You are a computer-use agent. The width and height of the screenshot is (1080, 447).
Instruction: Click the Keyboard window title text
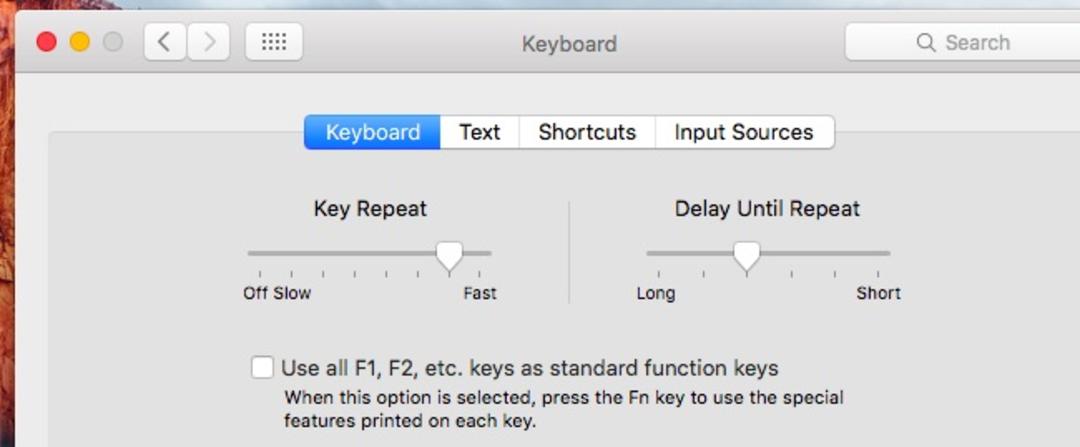[x=569, y=44]
